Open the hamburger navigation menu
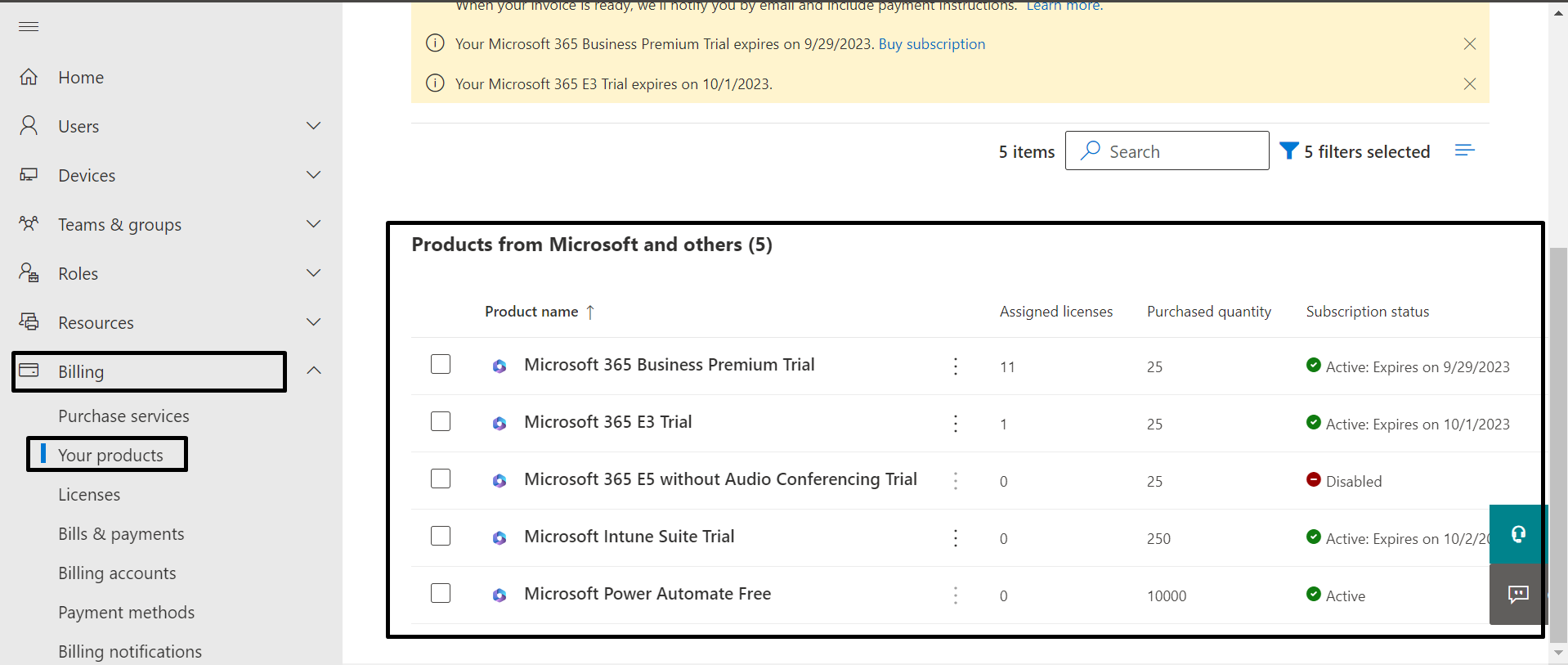The width and height of the screenshot is (1568, 665). 29,26
